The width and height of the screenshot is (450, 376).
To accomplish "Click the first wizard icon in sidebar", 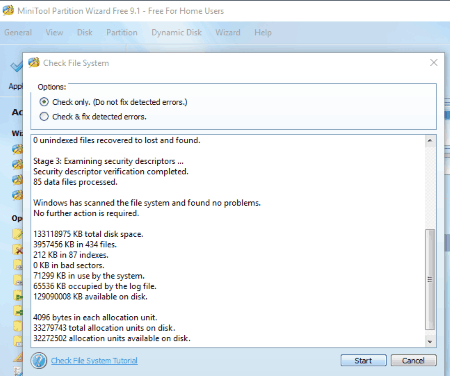I will [x=17, y=149].
